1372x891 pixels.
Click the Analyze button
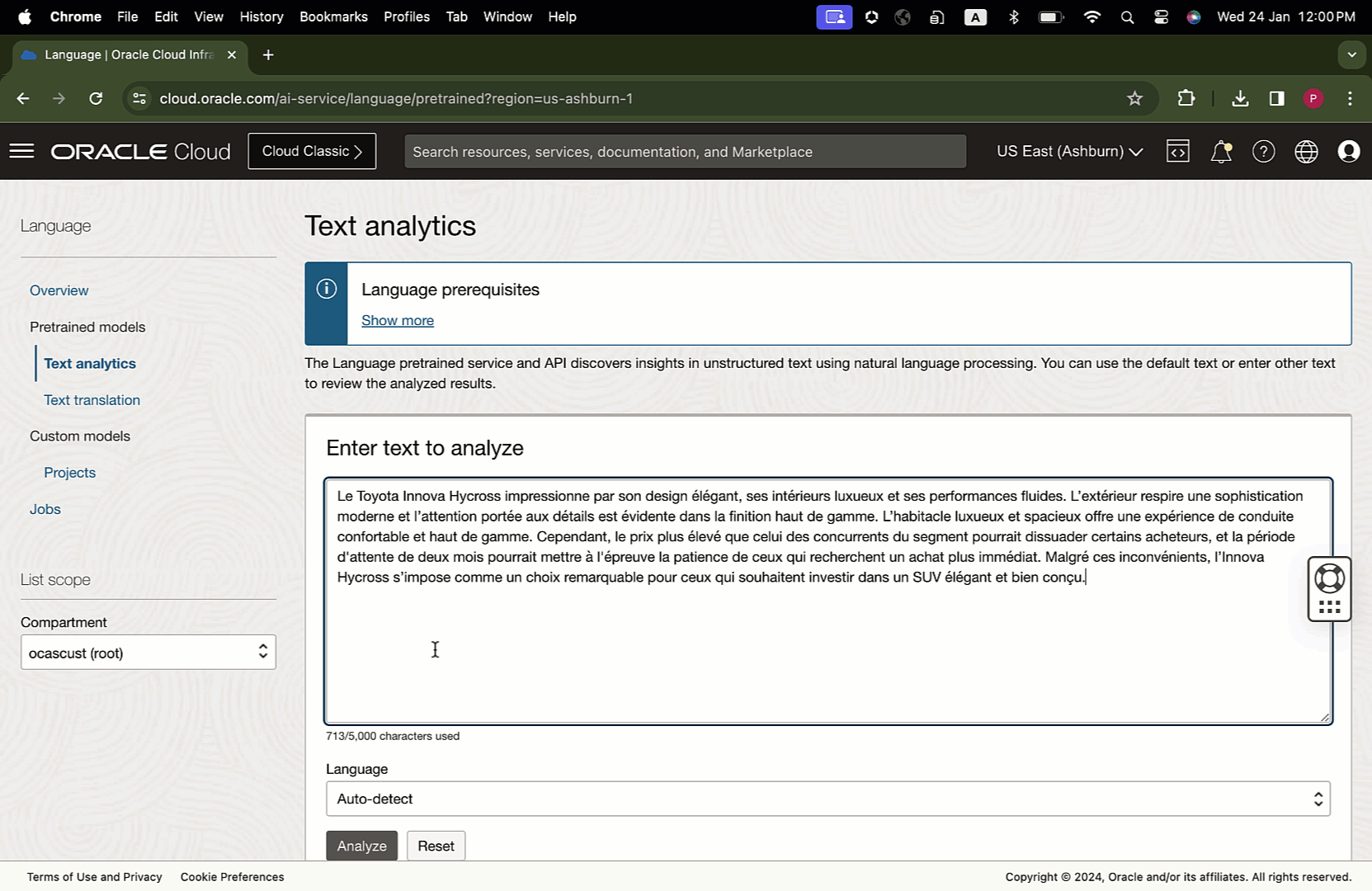[x=361, y=846]
